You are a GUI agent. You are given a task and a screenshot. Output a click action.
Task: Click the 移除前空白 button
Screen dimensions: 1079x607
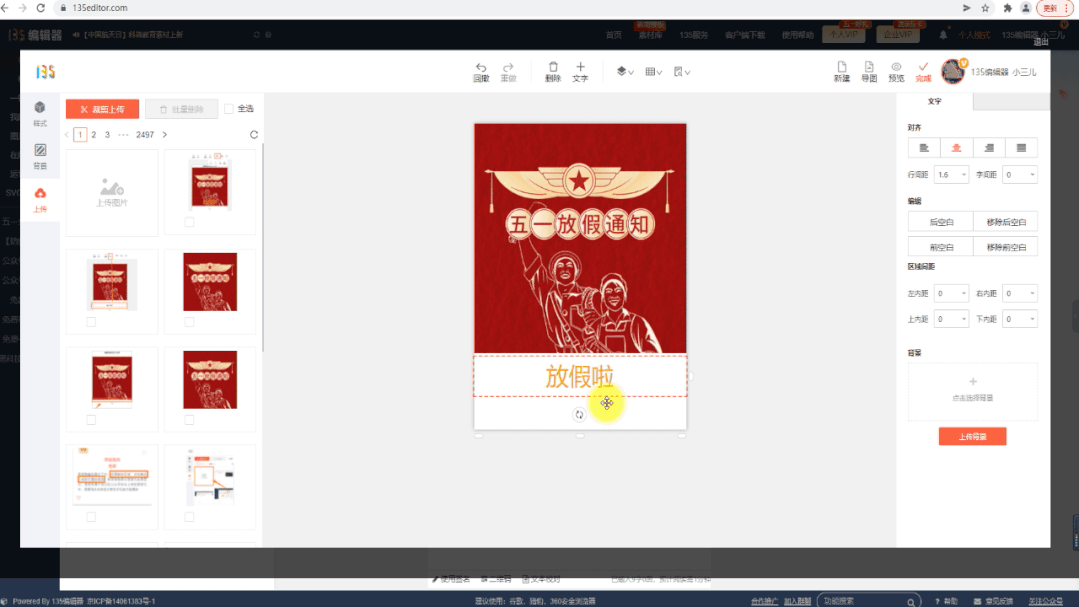click(1005, 247)
